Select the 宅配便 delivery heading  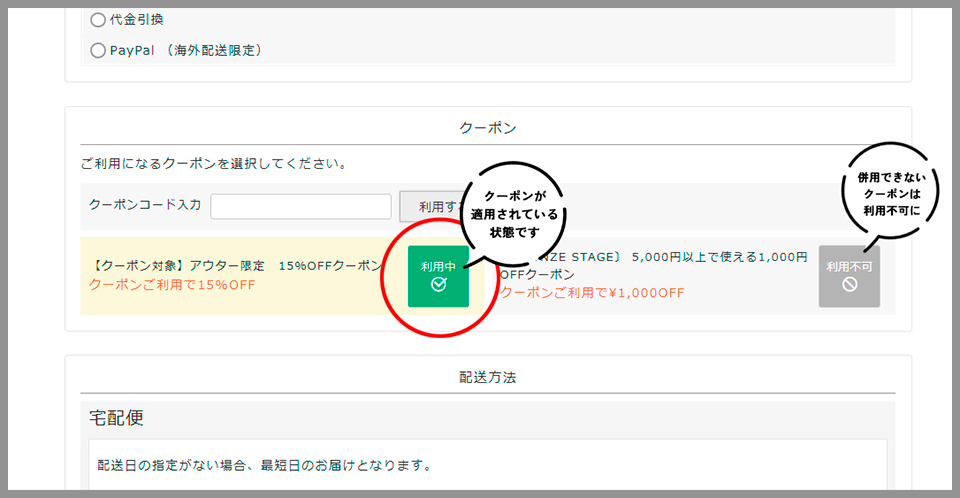point(116,418)
